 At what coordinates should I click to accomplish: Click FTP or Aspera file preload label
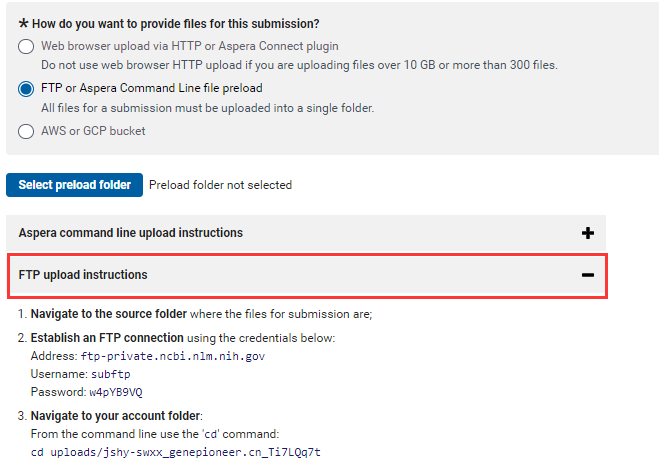pos(152,88)
